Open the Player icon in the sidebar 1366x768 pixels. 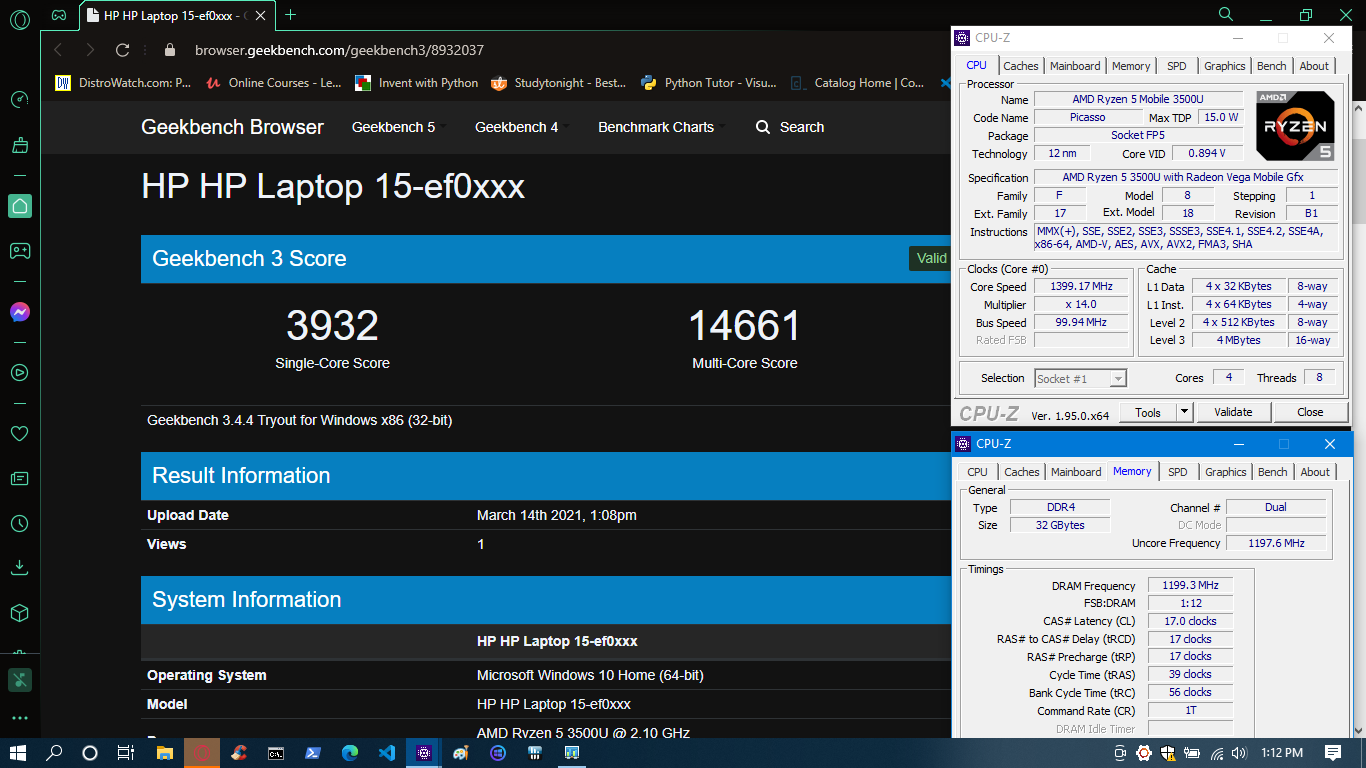[x=19, y=373]
